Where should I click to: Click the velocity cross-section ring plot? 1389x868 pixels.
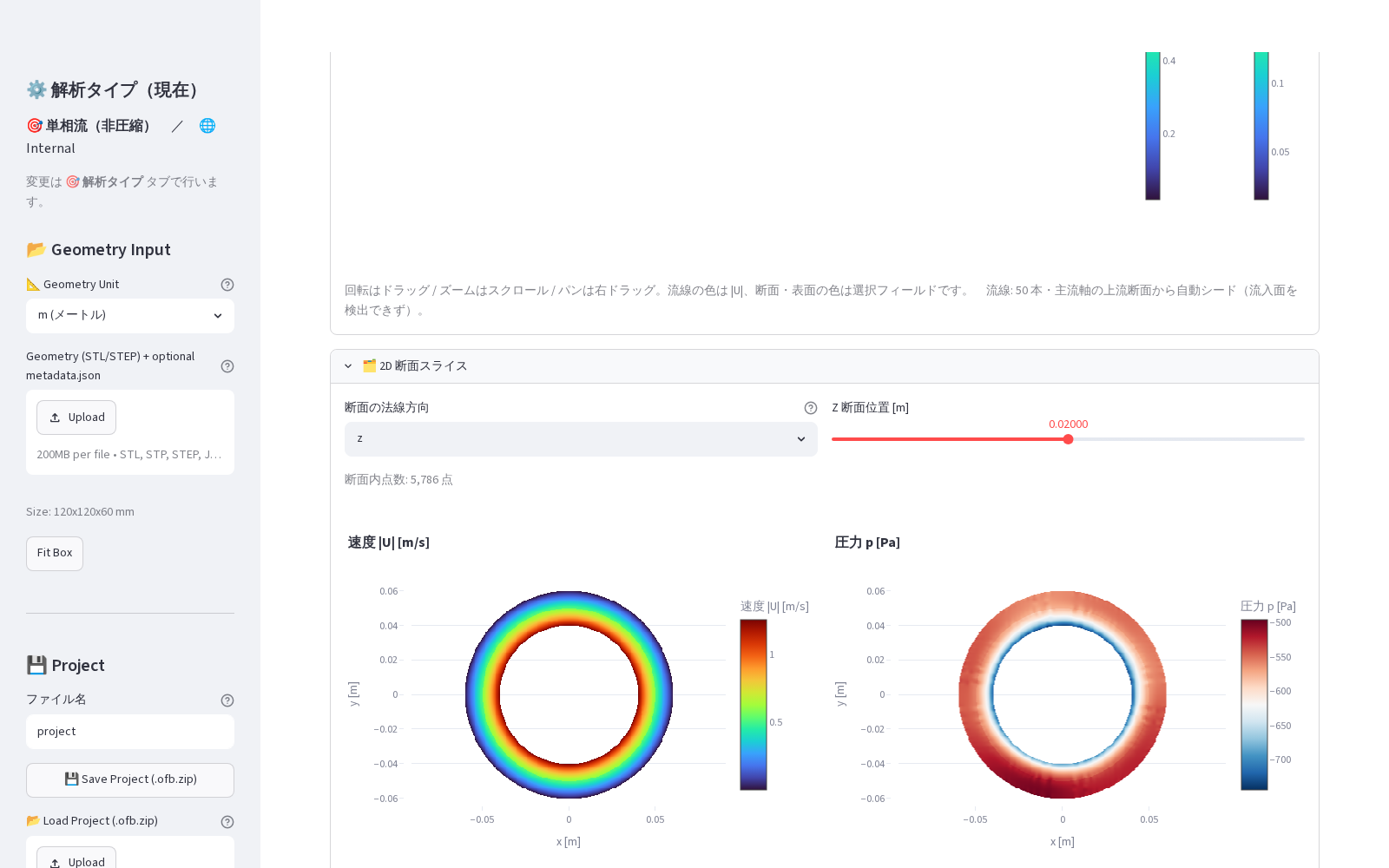[569, 694]
